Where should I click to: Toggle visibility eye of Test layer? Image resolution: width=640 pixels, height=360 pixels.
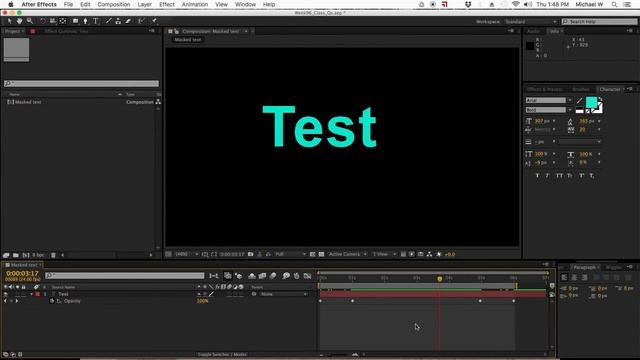click(x=6, y=294)
